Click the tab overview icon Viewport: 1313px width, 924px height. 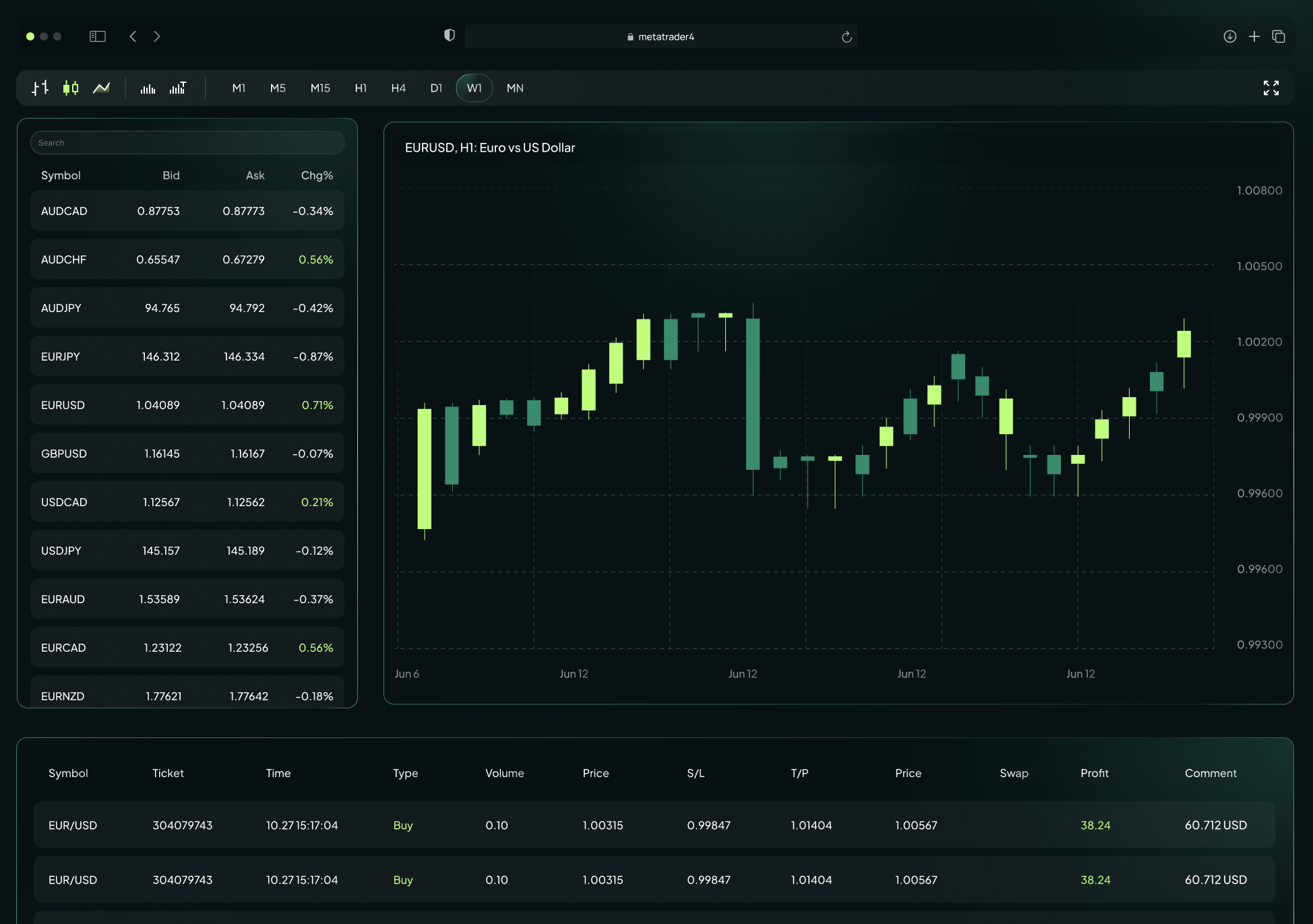(x=1279, y=36)
